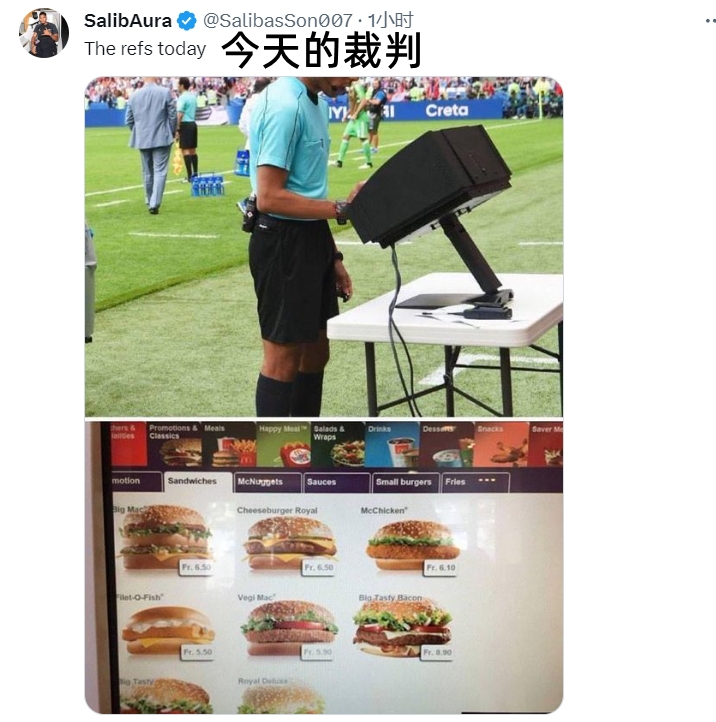
Task: Select the Fries tab on the kiosk
Action: pyautogui.click(x=475, y=483)
